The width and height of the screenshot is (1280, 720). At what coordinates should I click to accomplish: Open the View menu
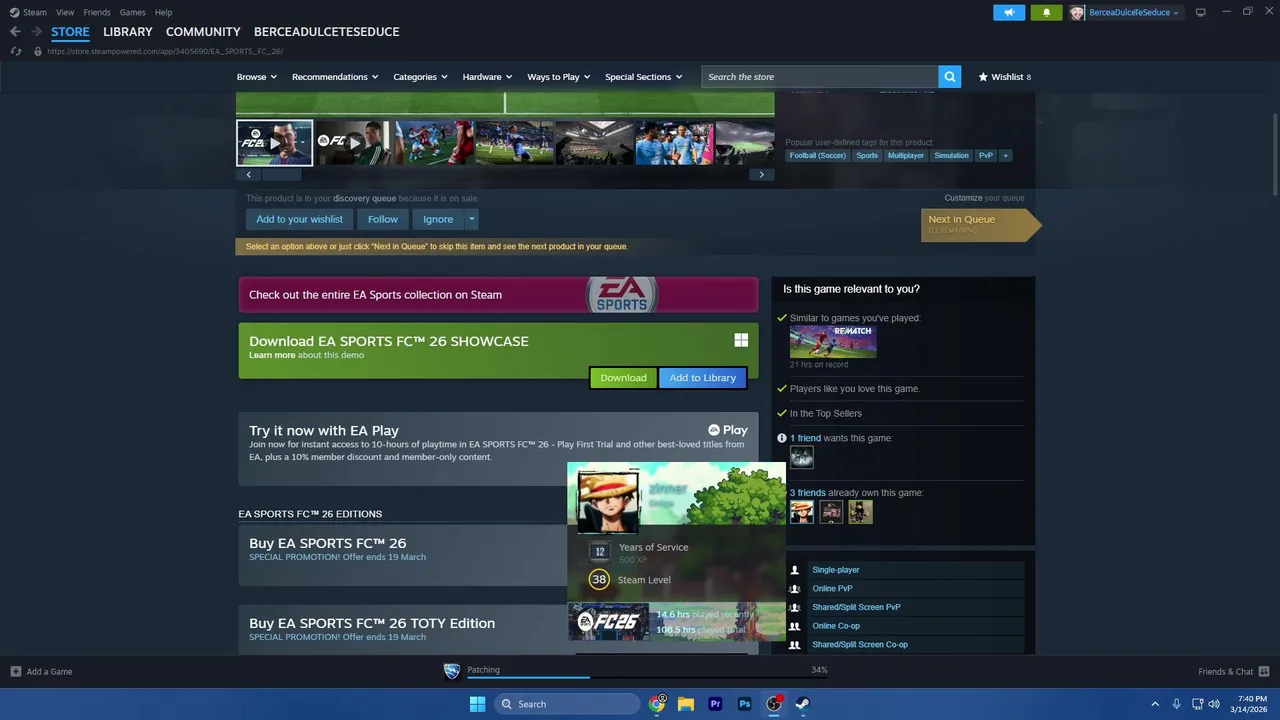(x=65, y=12)
